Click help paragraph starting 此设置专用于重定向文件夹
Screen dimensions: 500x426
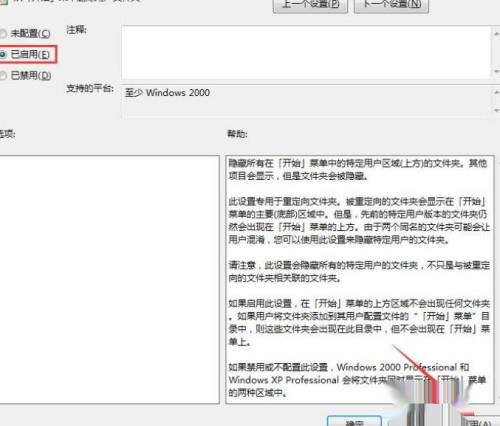[x=359, y=220]
